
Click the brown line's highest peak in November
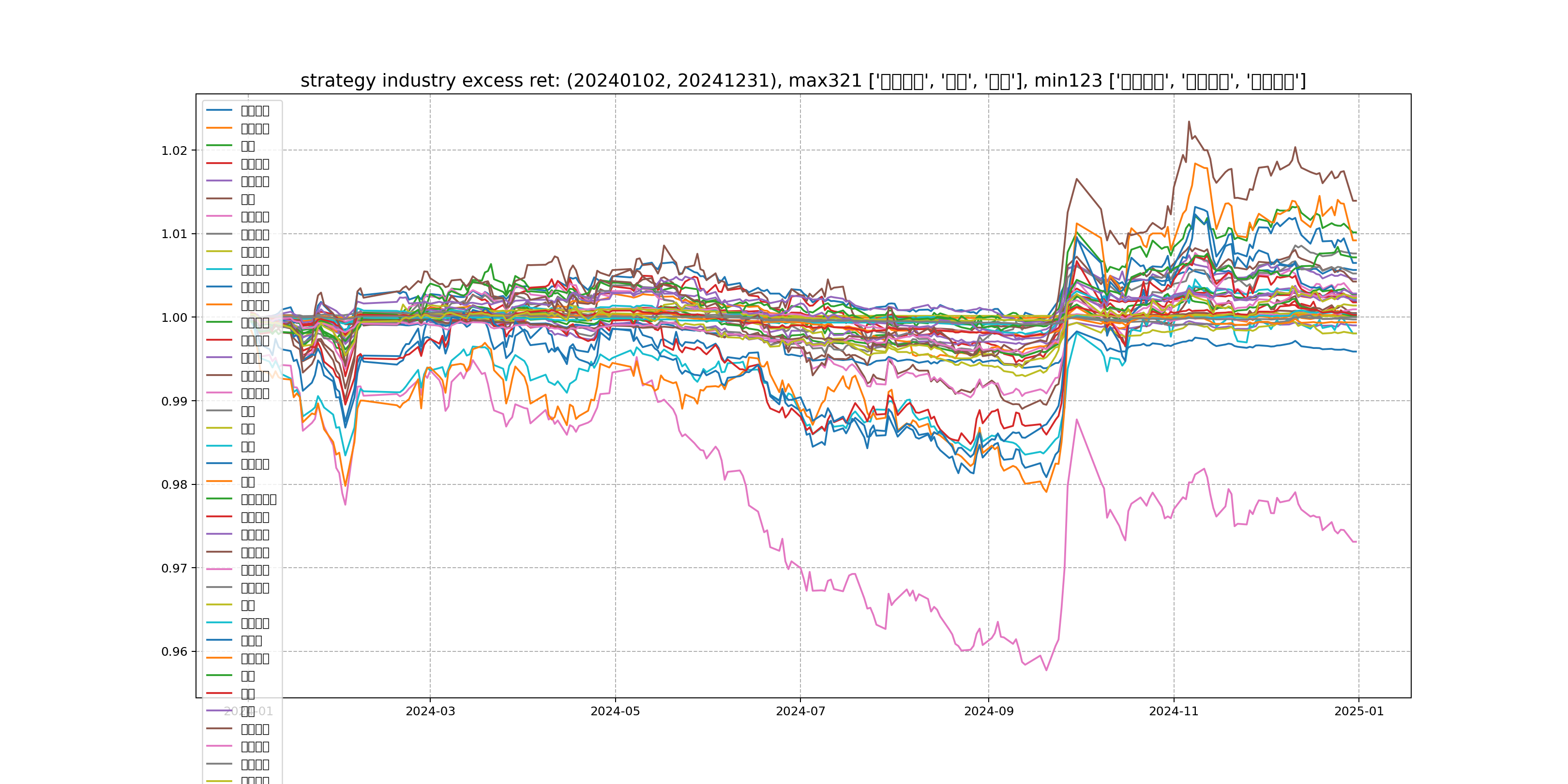1189,122
